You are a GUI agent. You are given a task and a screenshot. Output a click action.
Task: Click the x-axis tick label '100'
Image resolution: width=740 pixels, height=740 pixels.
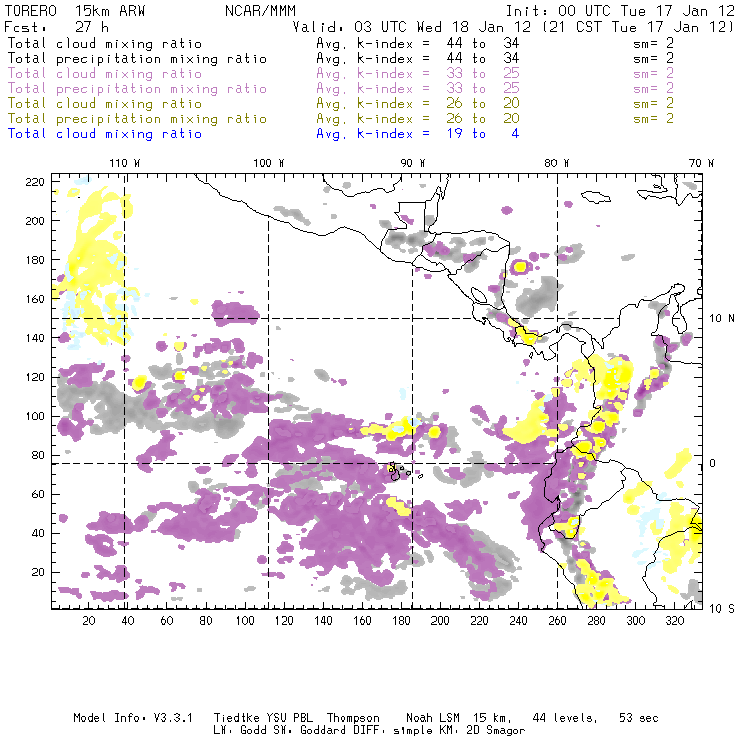(x=245, y=621)
